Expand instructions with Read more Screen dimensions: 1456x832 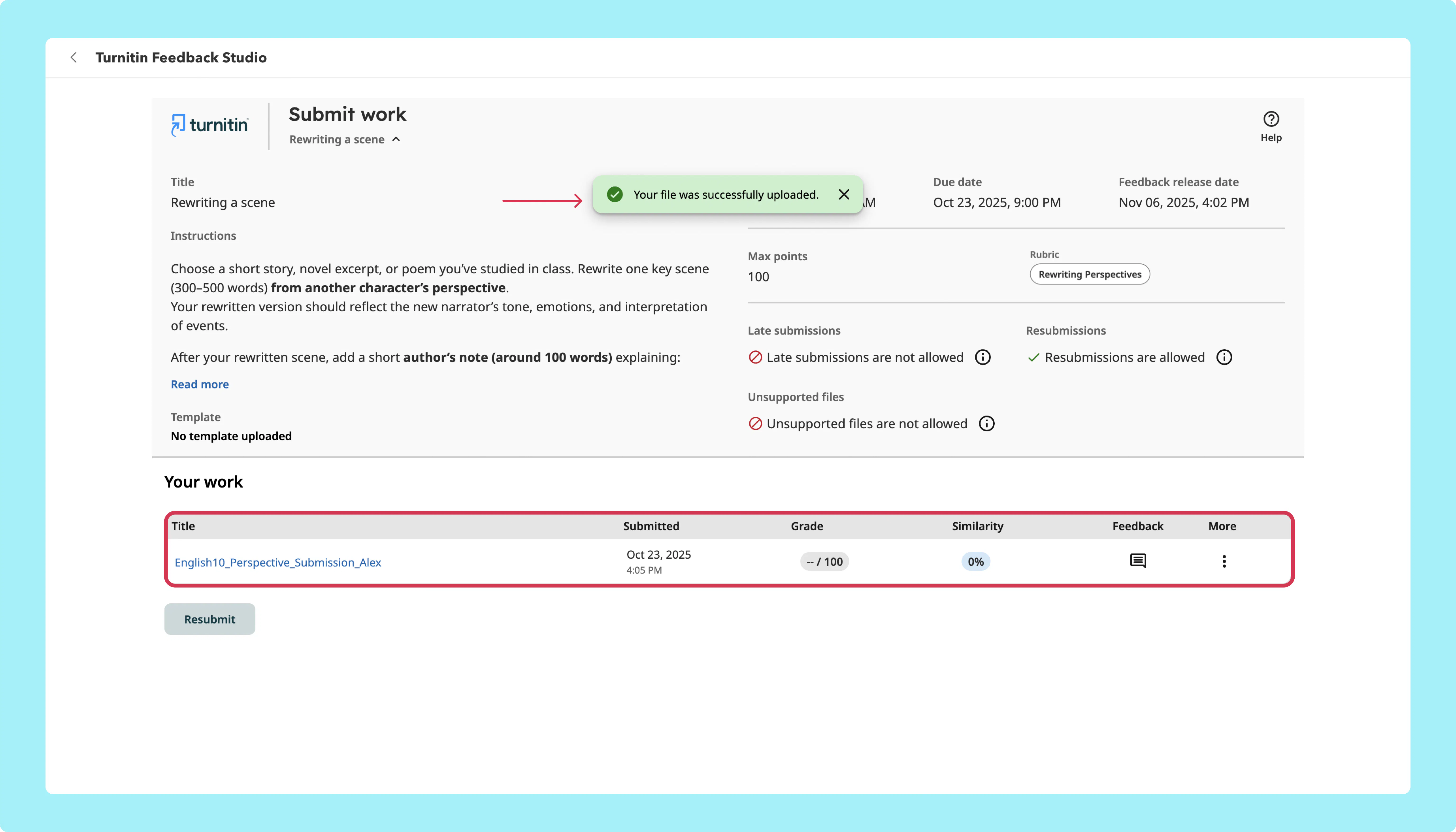200,384
